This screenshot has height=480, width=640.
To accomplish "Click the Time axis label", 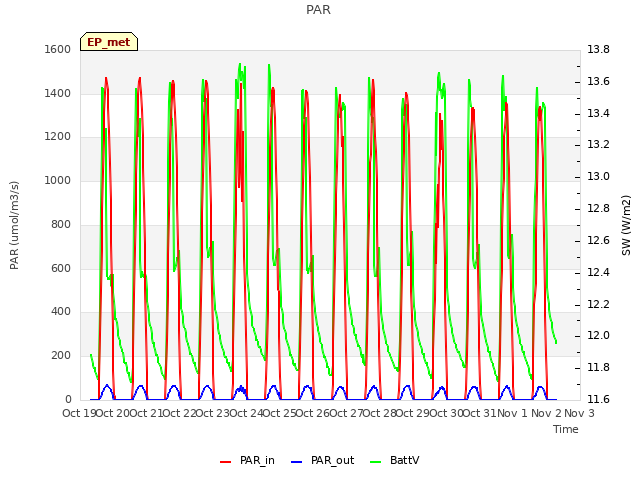I will pyautogui.click(x=566, y=429).
